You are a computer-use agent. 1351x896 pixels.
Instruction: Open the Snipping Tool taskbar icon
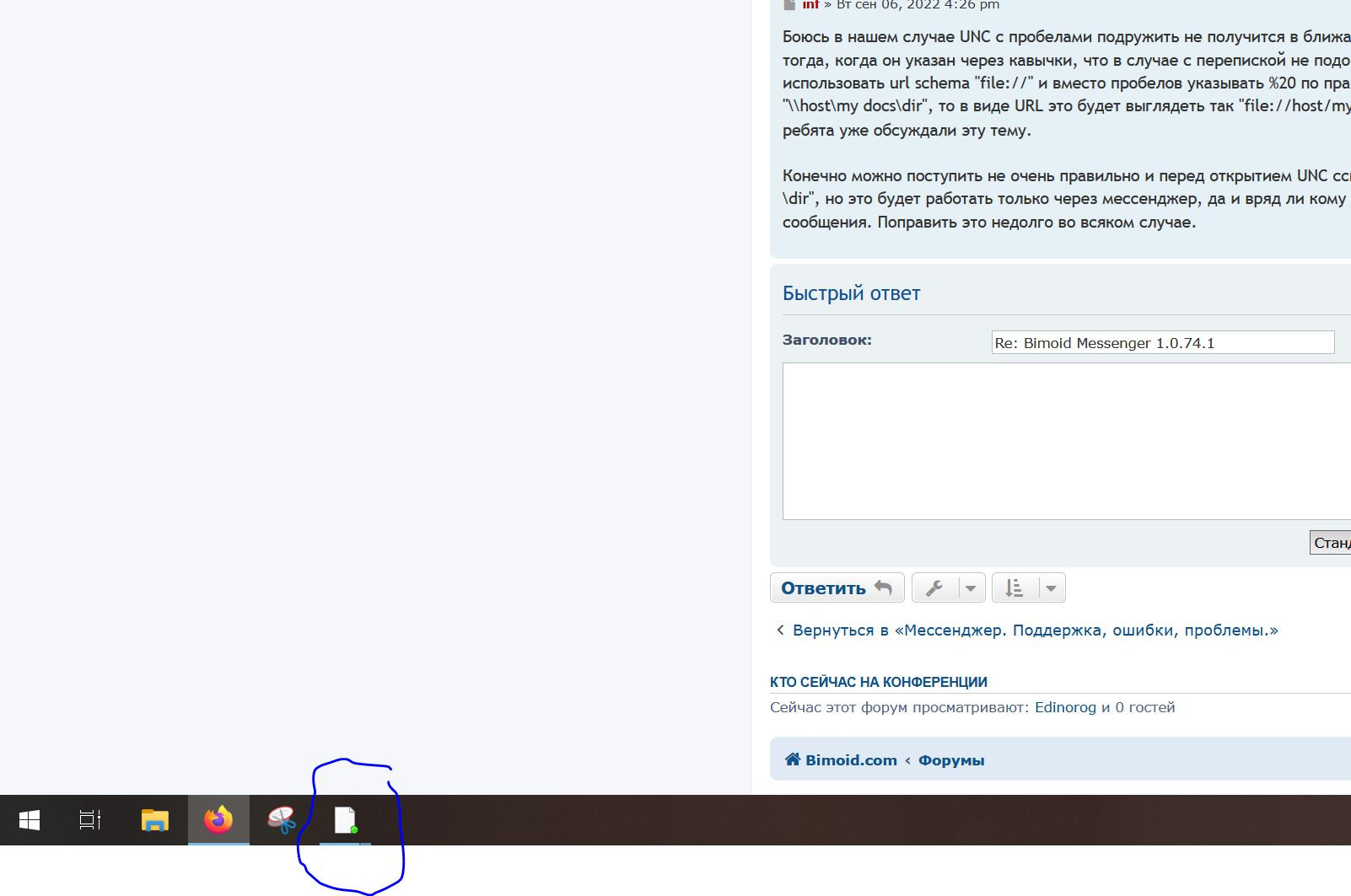282,819
